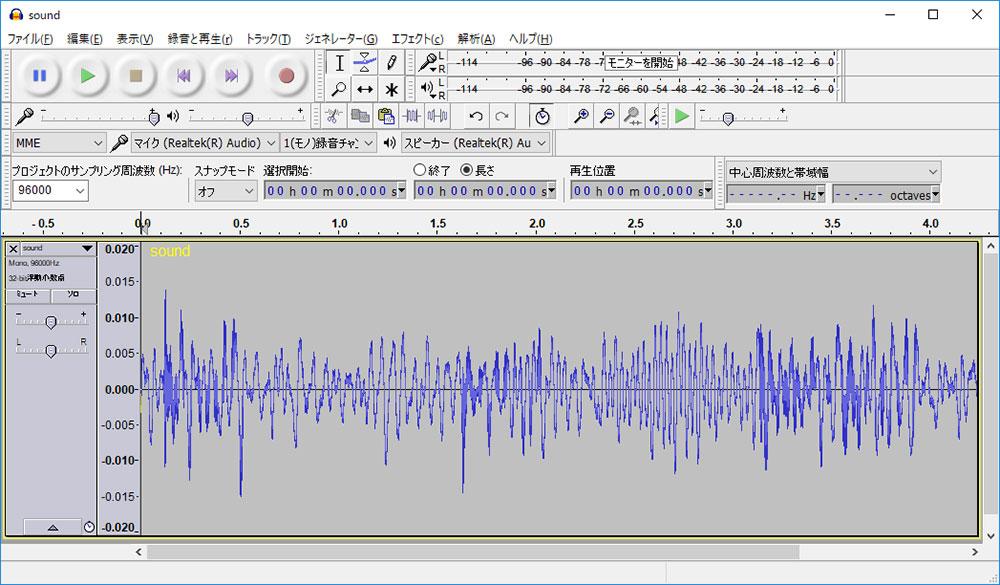This screenshot has height=585, width=1000.
Task: Click the green Play button
Action: pyautogui.click(x=88, y=75)
